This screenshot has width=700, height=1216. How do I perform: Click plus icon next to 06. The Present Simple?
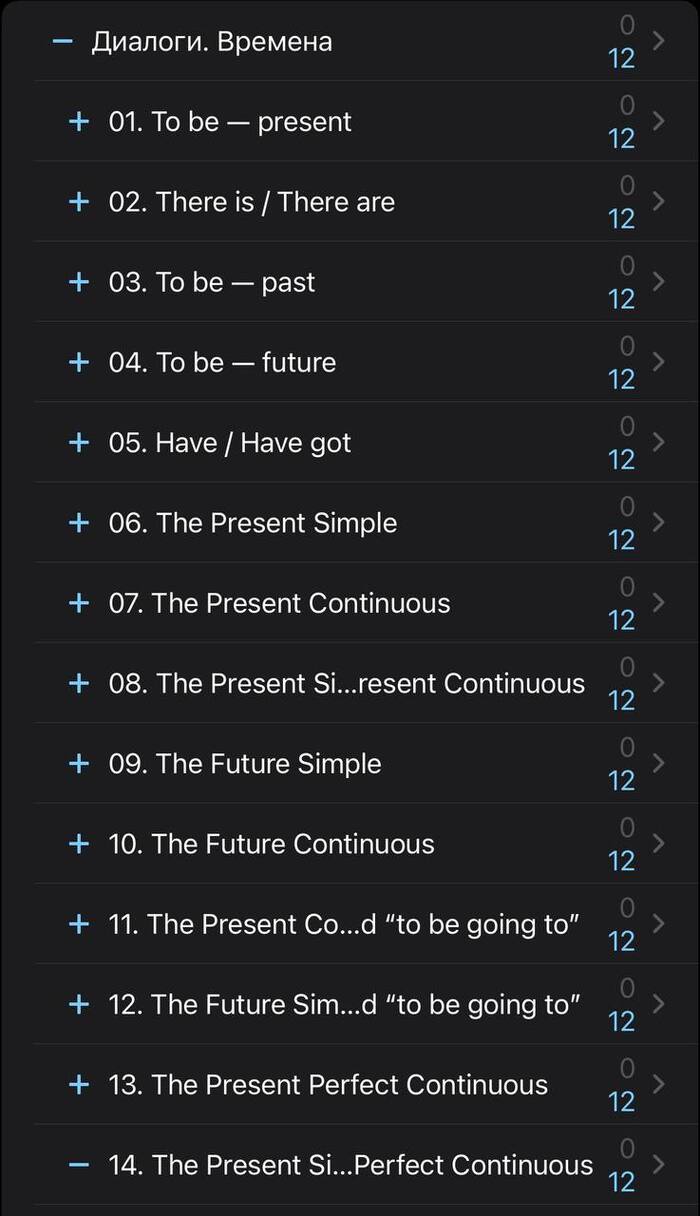pyautogui.click(x=78, y=522)
